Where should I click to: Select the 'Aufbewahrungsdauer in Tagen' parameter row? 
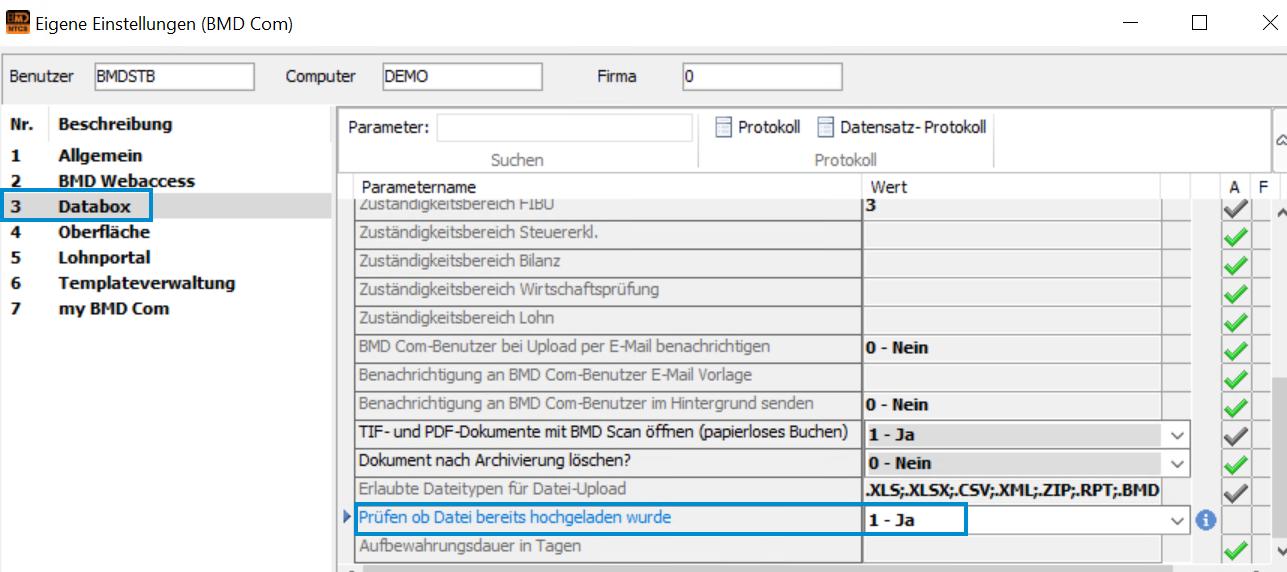coord(609,548)
